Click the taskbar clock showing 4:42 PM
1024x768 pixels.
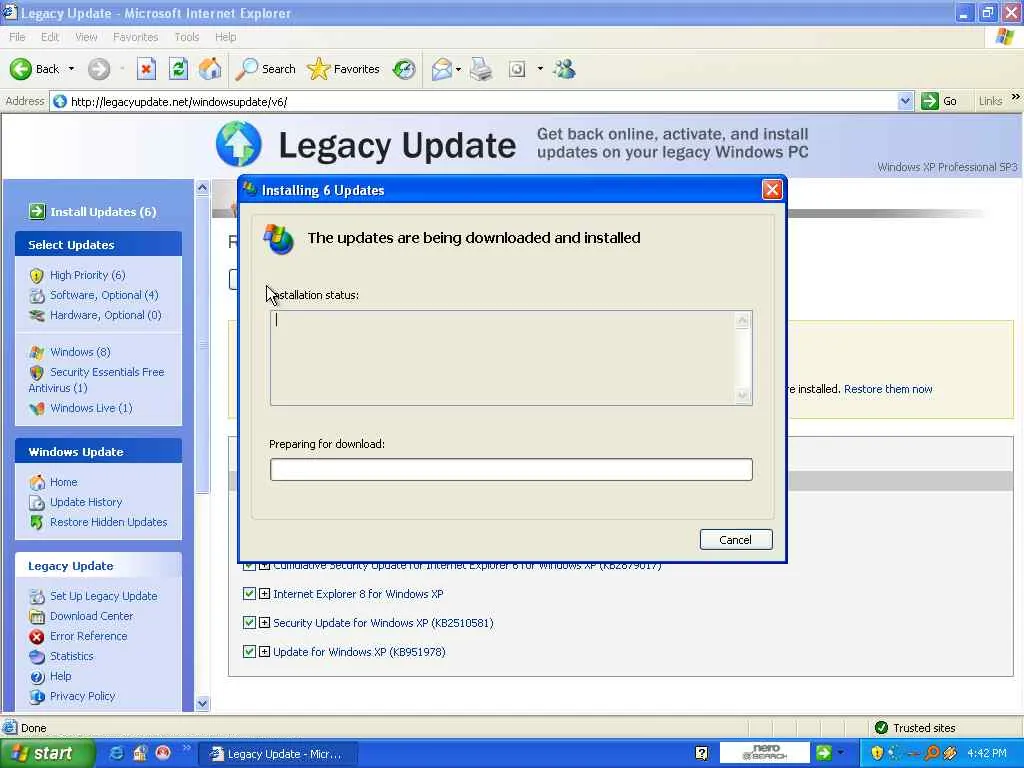pos(987,753)
